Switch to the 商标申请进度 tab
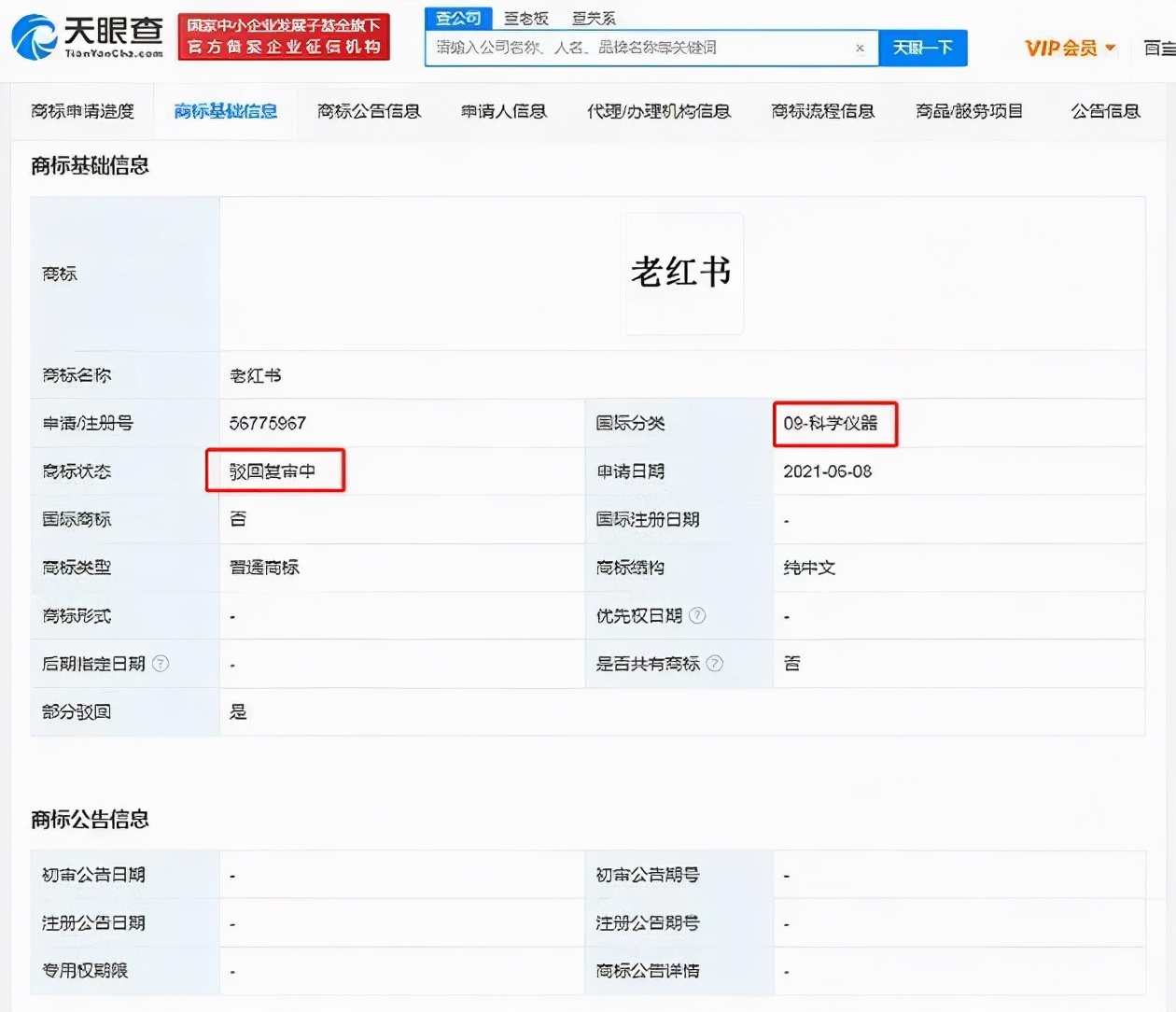This screenshot has height=1012, width=1176. pos(84,111)
